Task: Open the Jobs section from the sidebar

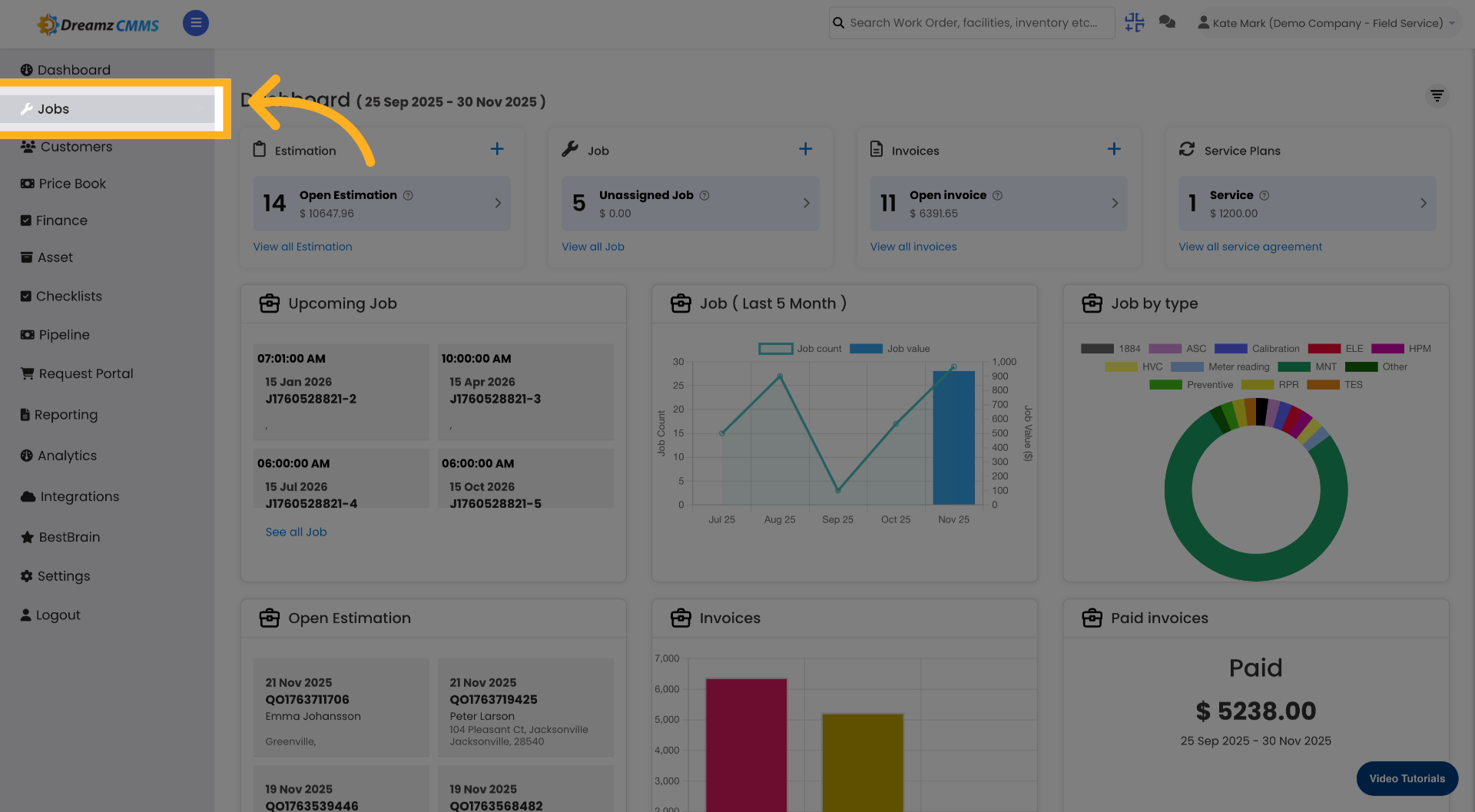Action: coord(53,108)
